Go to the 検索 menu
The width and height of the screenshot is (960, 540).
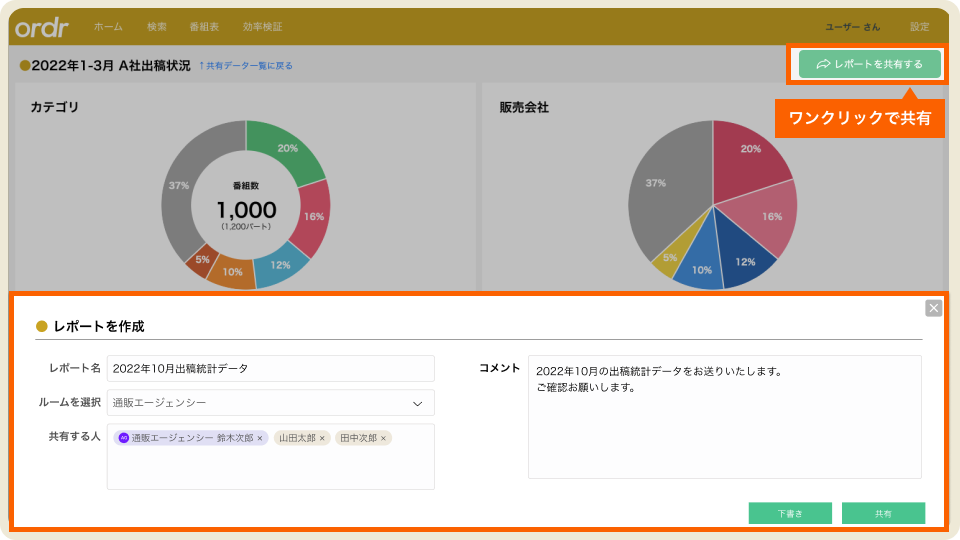pyautogui.click(x=157, y=27)
